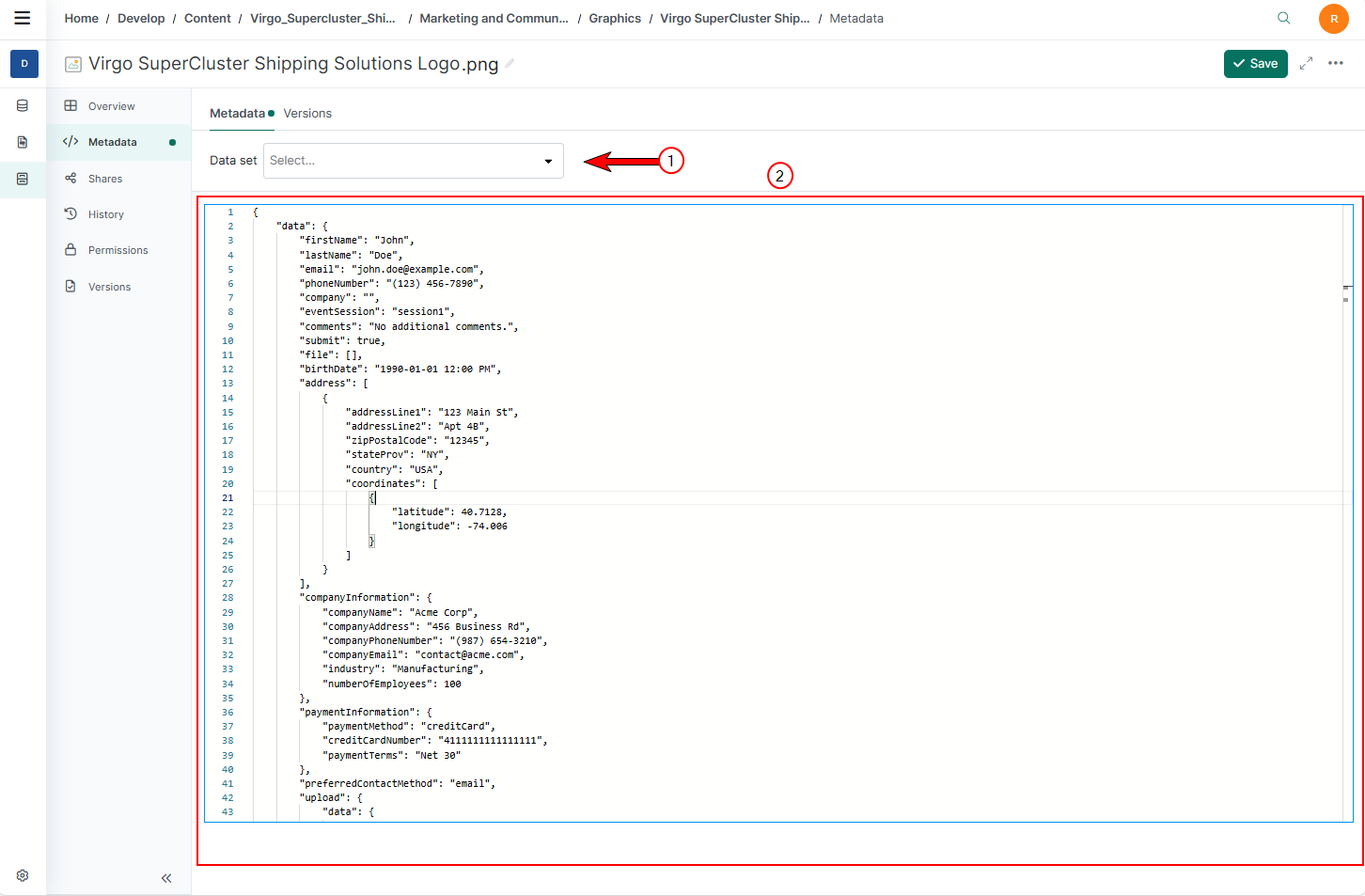Click the search magnifier icon
The image size is (1365, 896).
pos(1283,18)
